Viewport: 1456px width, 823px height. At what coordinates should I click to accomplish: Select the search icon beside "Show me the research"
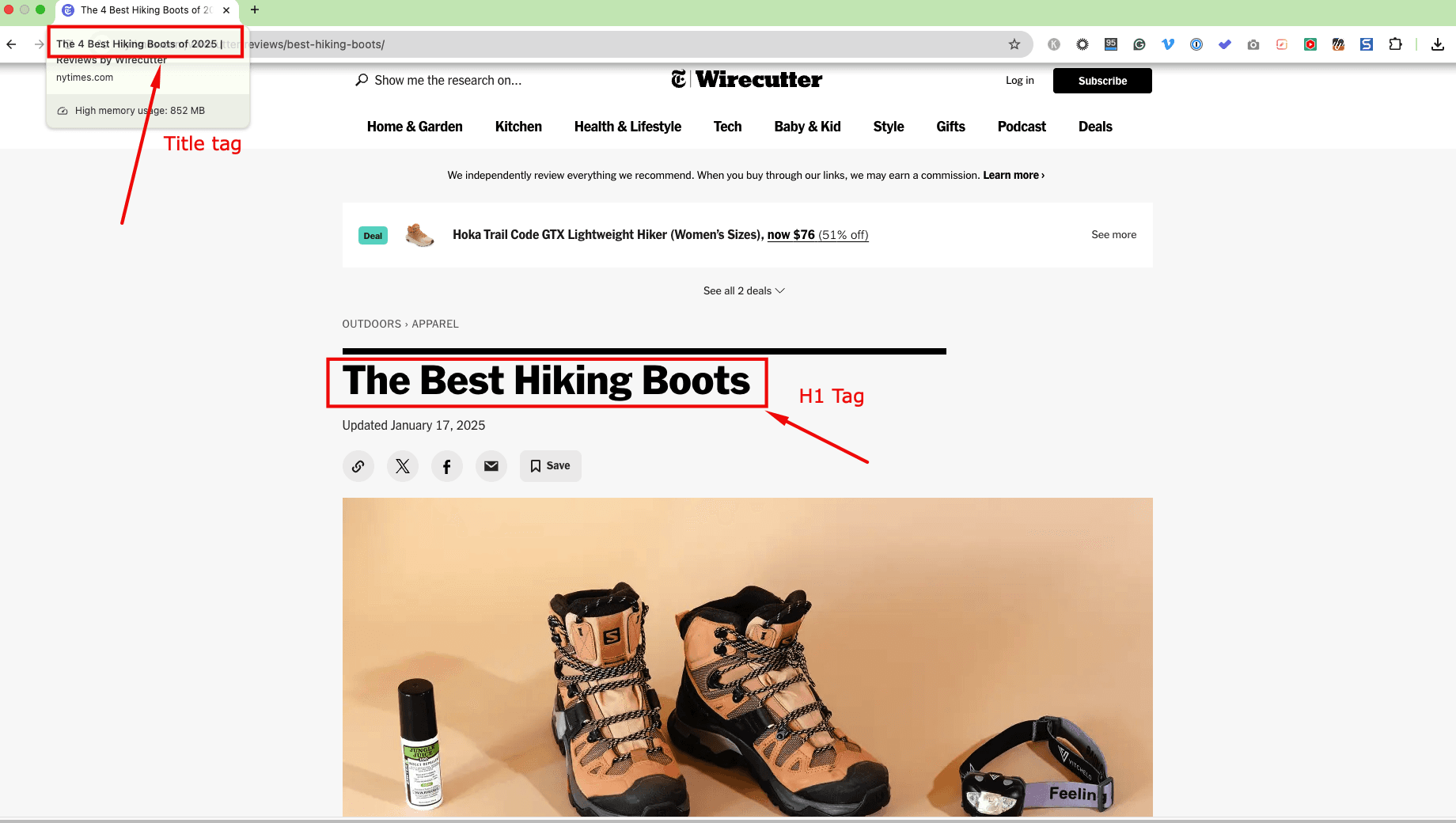pos(362,80)
